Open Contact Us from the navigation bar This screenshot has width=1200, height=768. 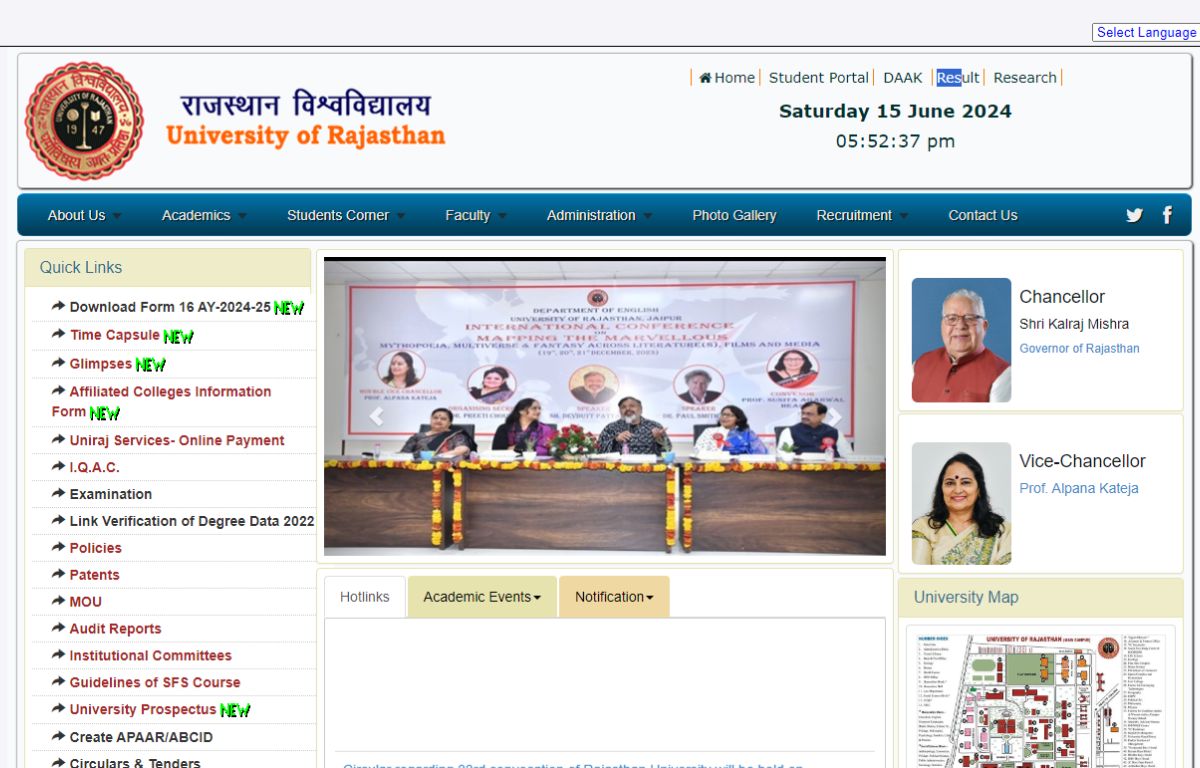pos(983,215)
